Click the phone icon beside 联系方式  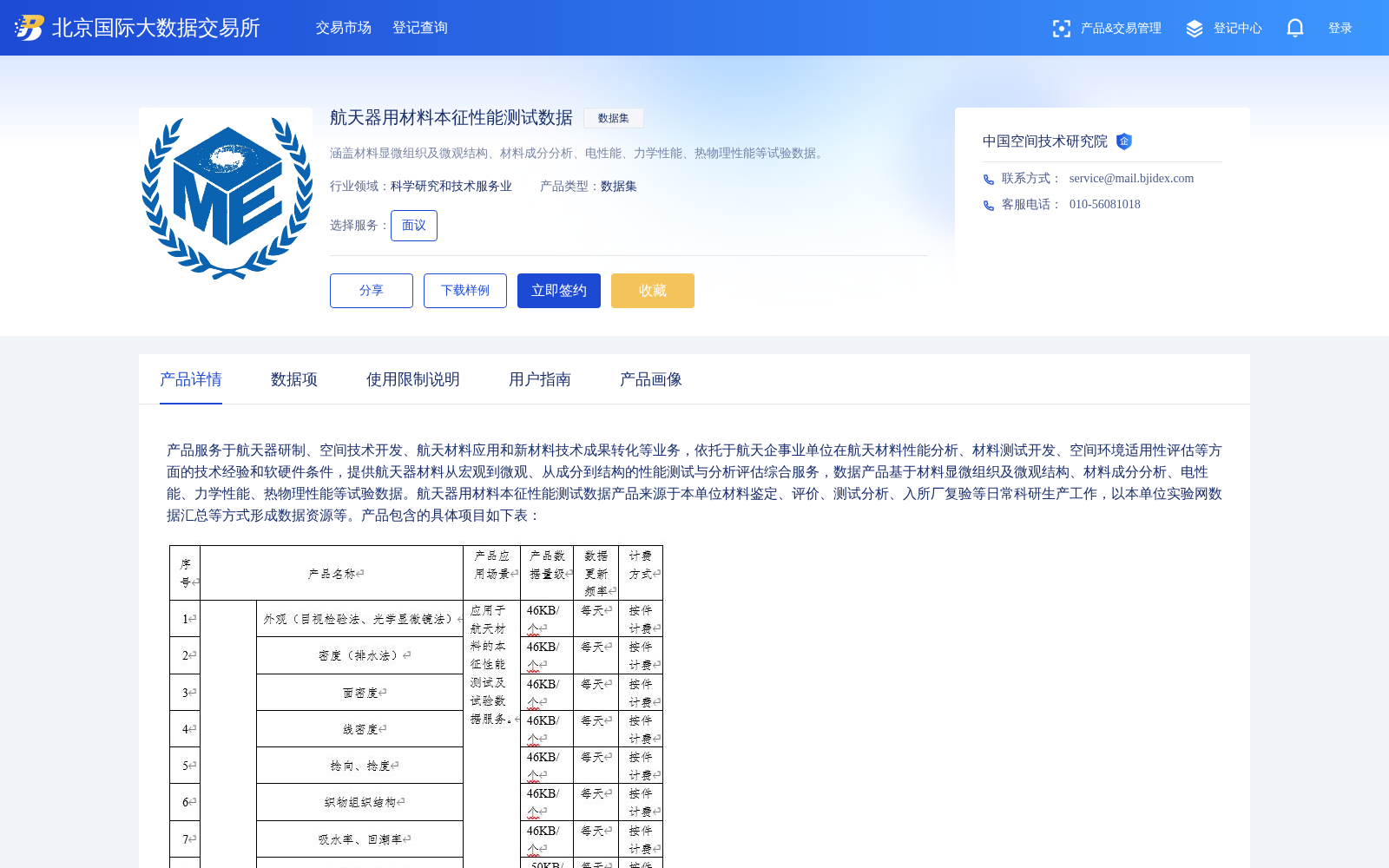(x=989, y=180)
